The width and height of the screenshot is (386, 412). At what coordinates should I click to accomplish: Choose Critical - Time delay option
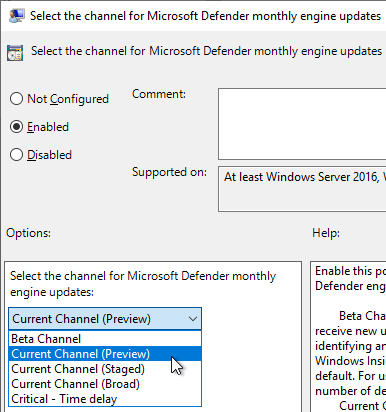point(105,399)
